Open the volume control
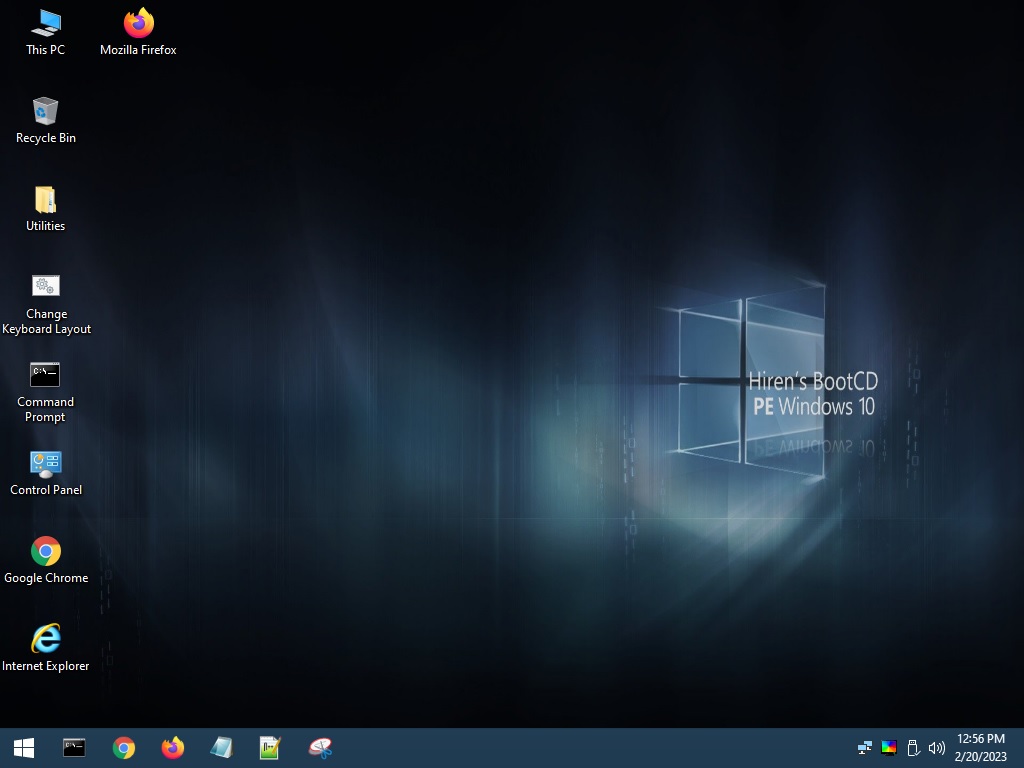1024x768 pixels. [x=937, y=747]
